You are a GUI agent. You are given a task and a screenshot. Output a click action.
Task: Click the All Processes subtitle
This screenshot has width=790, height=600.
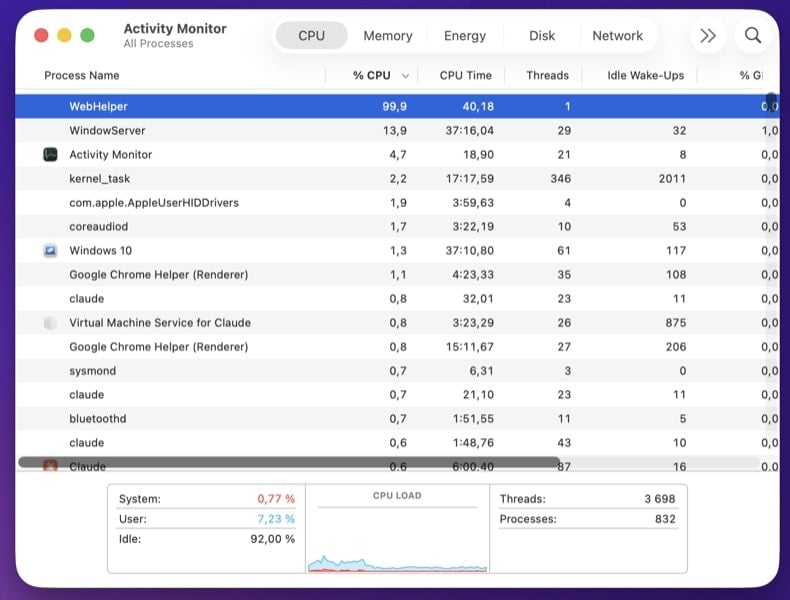158,44
